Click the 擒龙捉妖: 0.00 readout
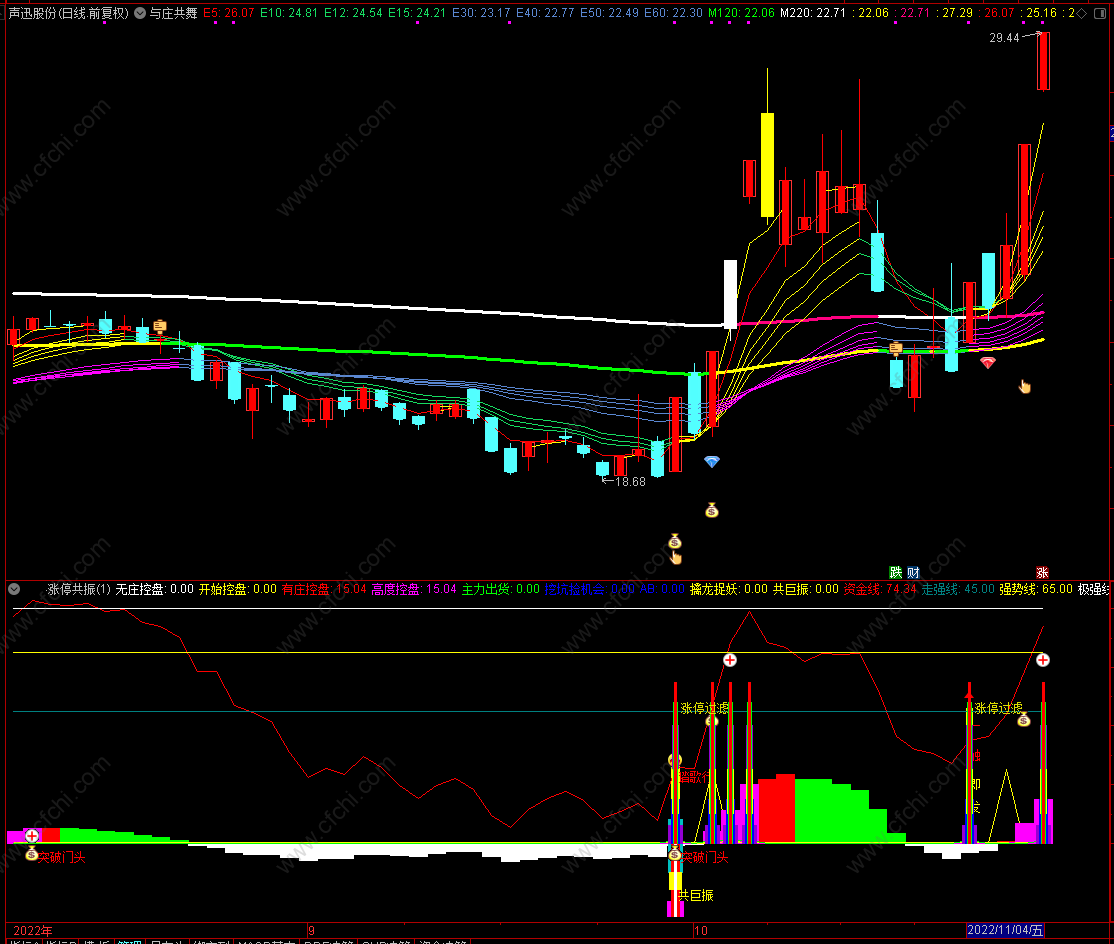 tap(729, 589)
